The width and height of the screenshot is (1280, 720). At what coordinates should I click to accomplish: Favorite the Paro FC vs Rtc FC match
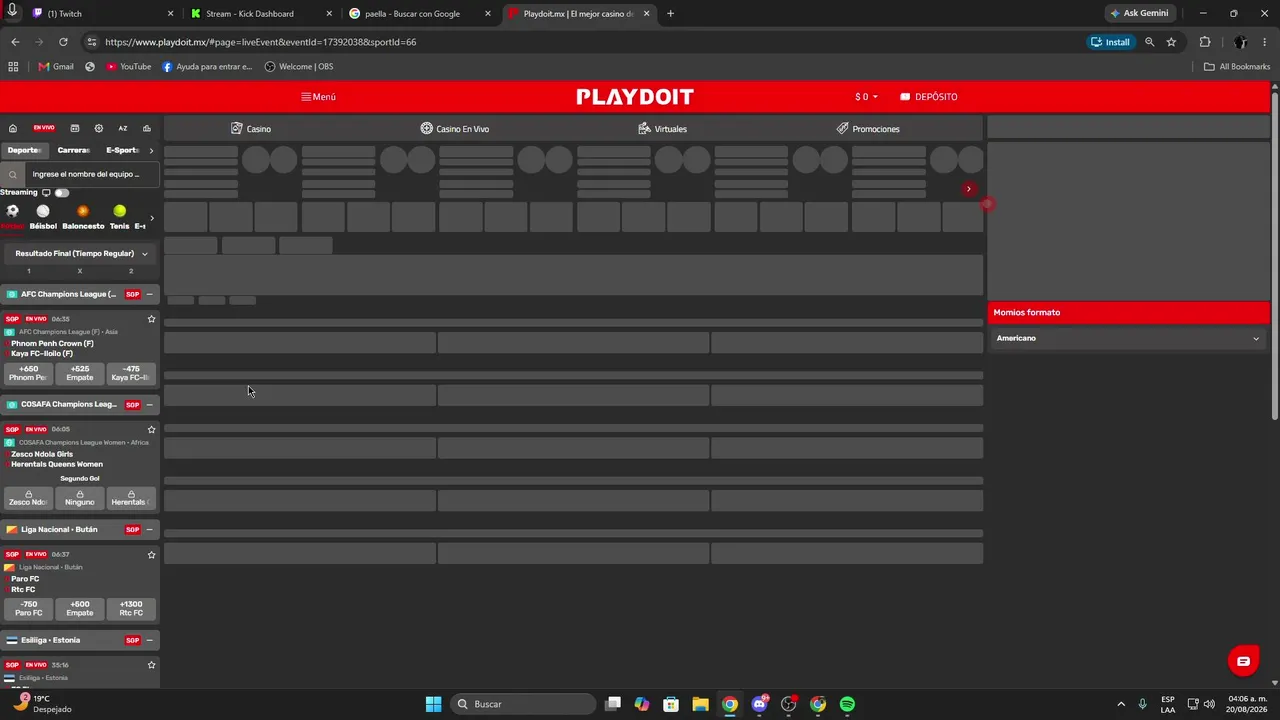point(152,554)
